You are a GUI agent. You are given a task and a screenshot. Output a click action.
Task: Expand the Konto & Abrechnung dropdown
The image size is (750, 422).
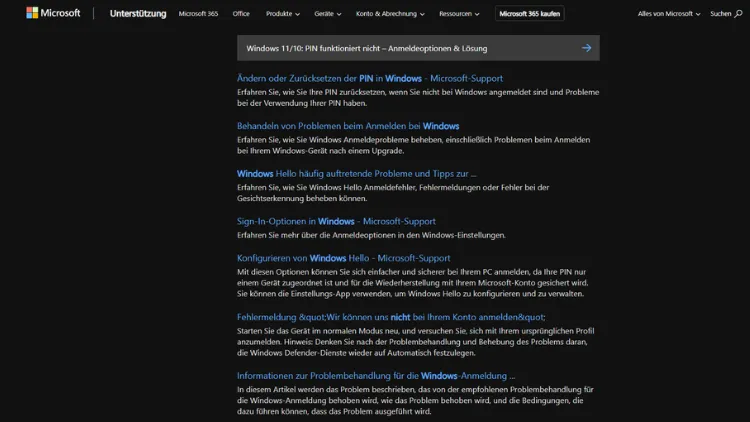[x=390, y=14]
